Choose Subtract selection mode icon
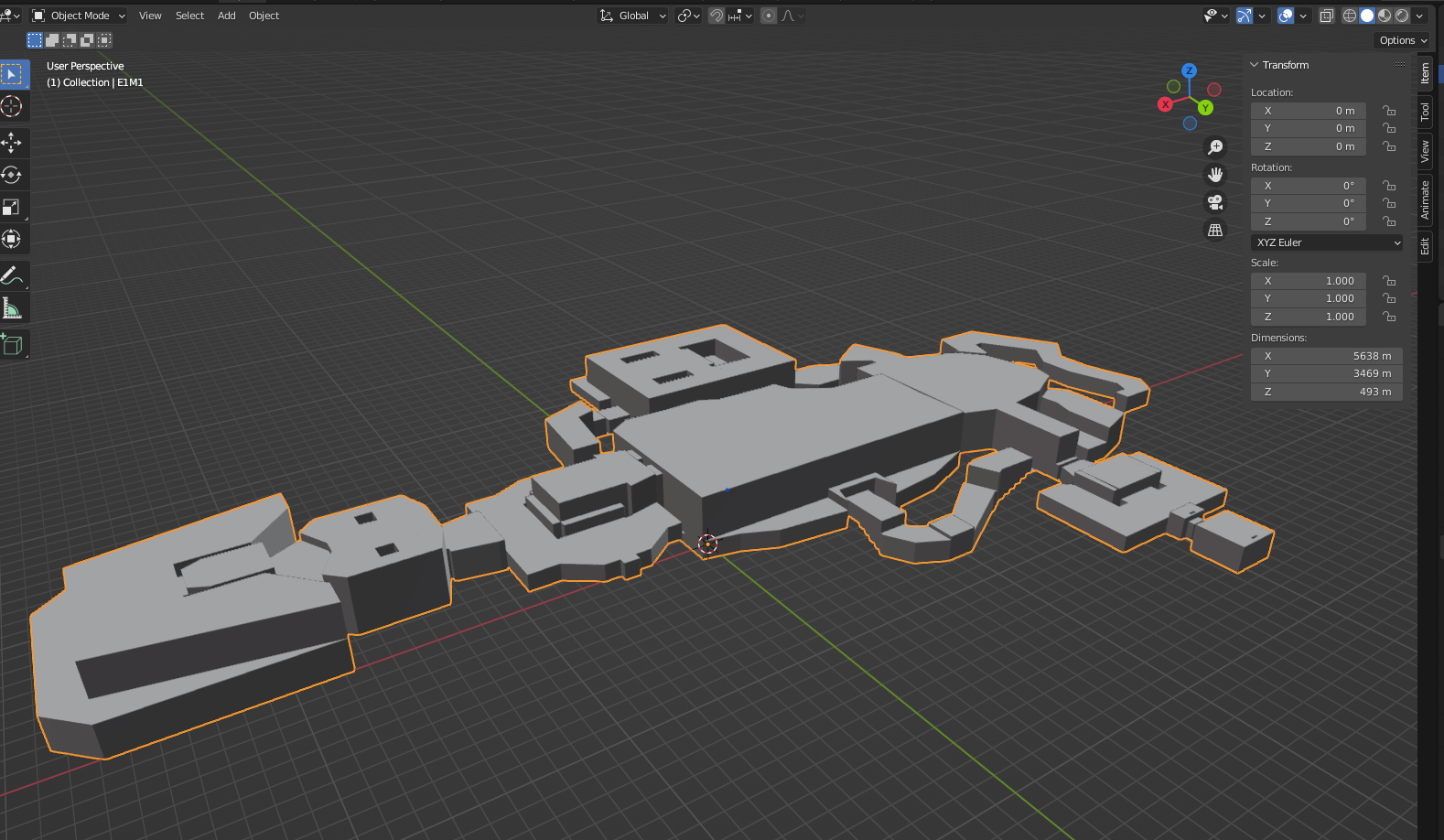Image resolution: width=1444 pixels, height=840 pixels. pos(70,40)
